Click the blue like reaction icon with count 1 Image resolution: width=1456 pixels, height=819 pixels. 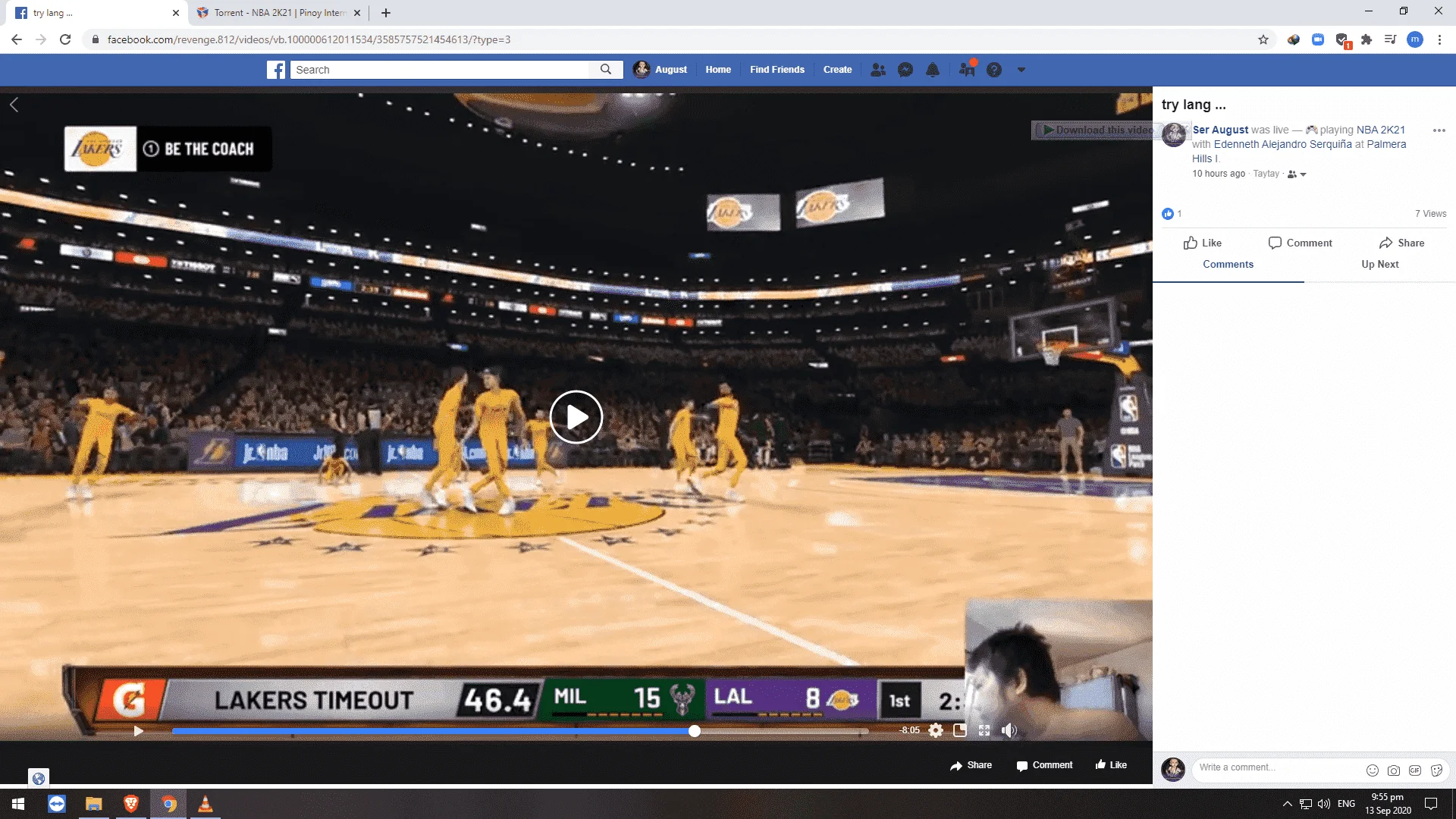[x=1168, y=214]
